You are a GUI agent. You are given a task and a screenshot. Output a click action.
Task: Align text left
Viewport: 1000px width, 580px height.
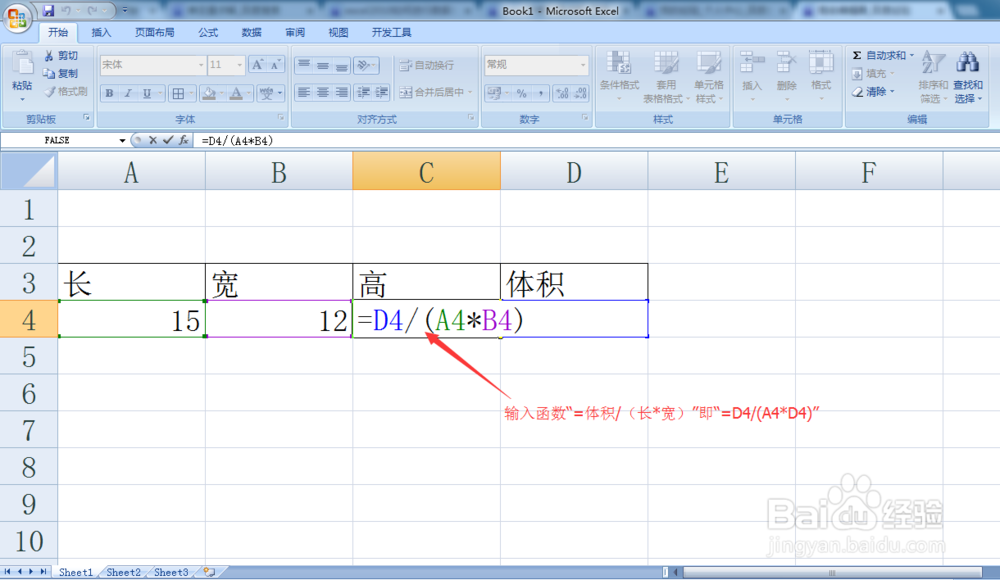(304, 93)
